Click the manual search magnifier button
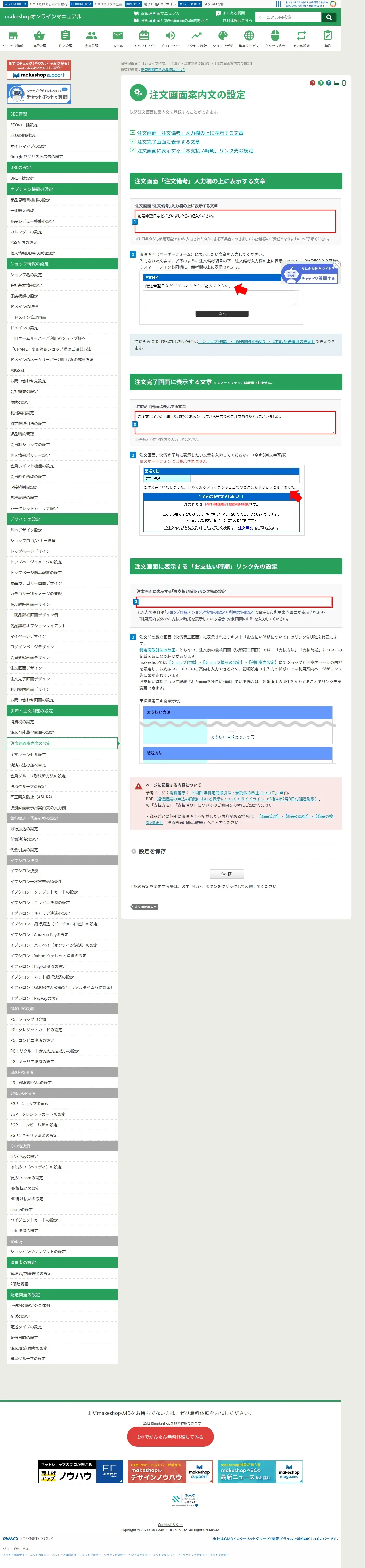 pyautogui.click(x=329, y=17)
